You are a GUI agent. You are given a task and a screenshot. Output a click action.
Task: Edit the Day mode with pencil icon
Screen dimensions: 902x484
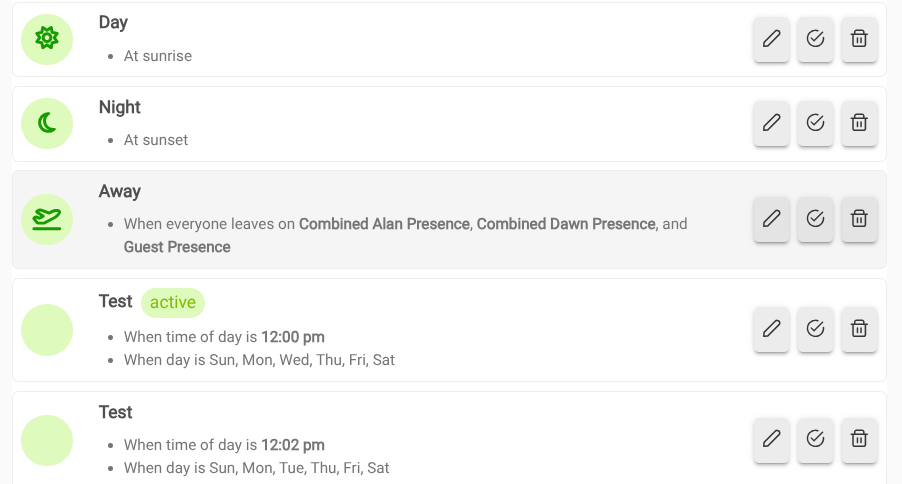coord(771,40)
